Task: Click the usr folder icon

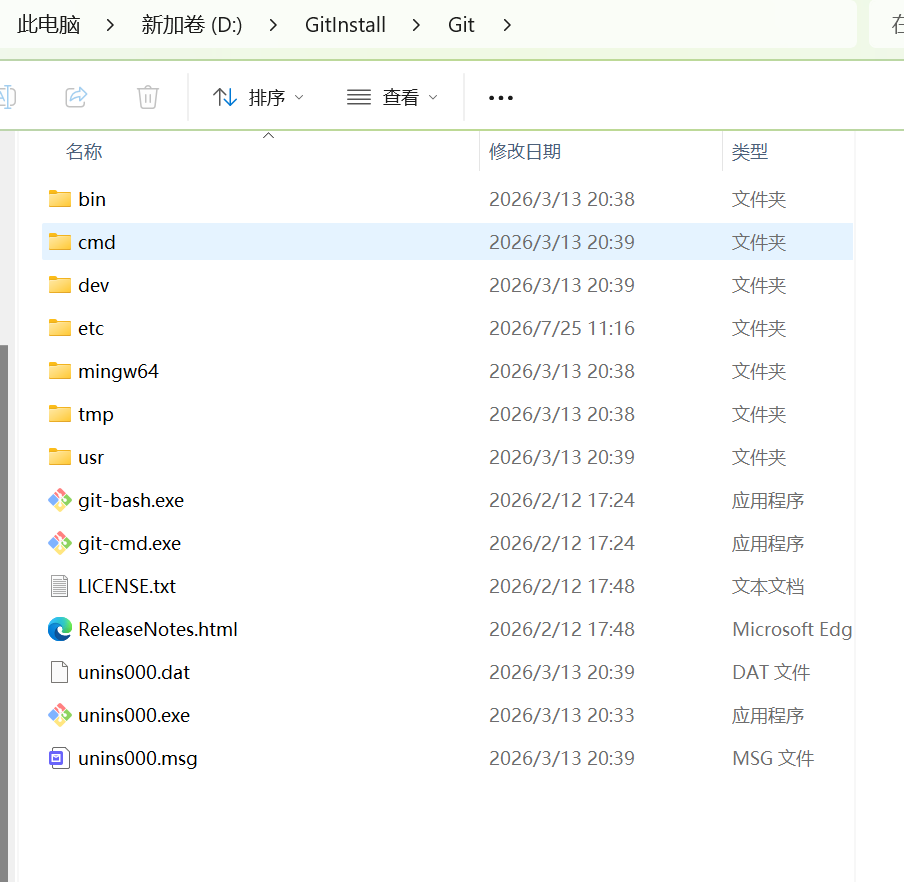Action: coord(59,457)
